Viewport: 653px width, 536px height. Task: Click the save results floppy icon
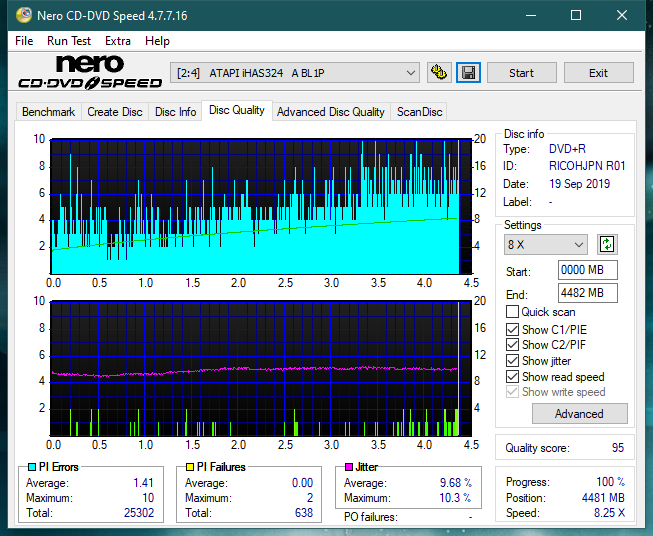click(x=469, y=73)
